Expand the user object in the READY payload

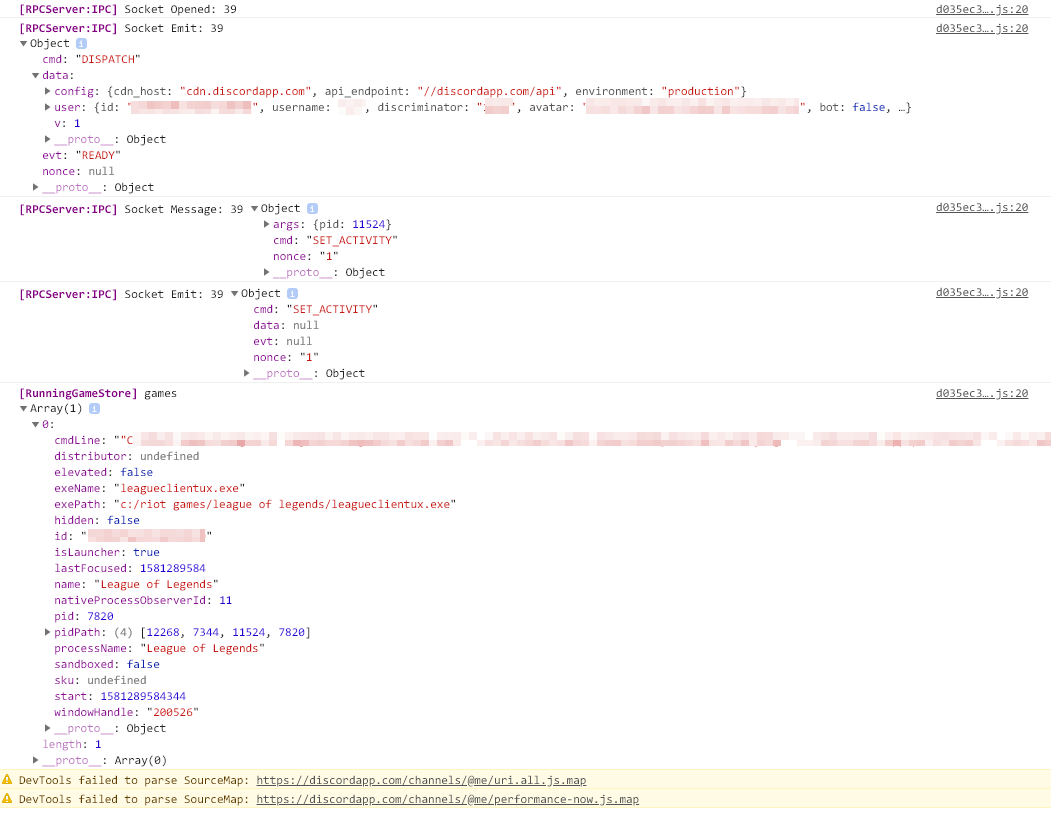(x=47, y=107)
